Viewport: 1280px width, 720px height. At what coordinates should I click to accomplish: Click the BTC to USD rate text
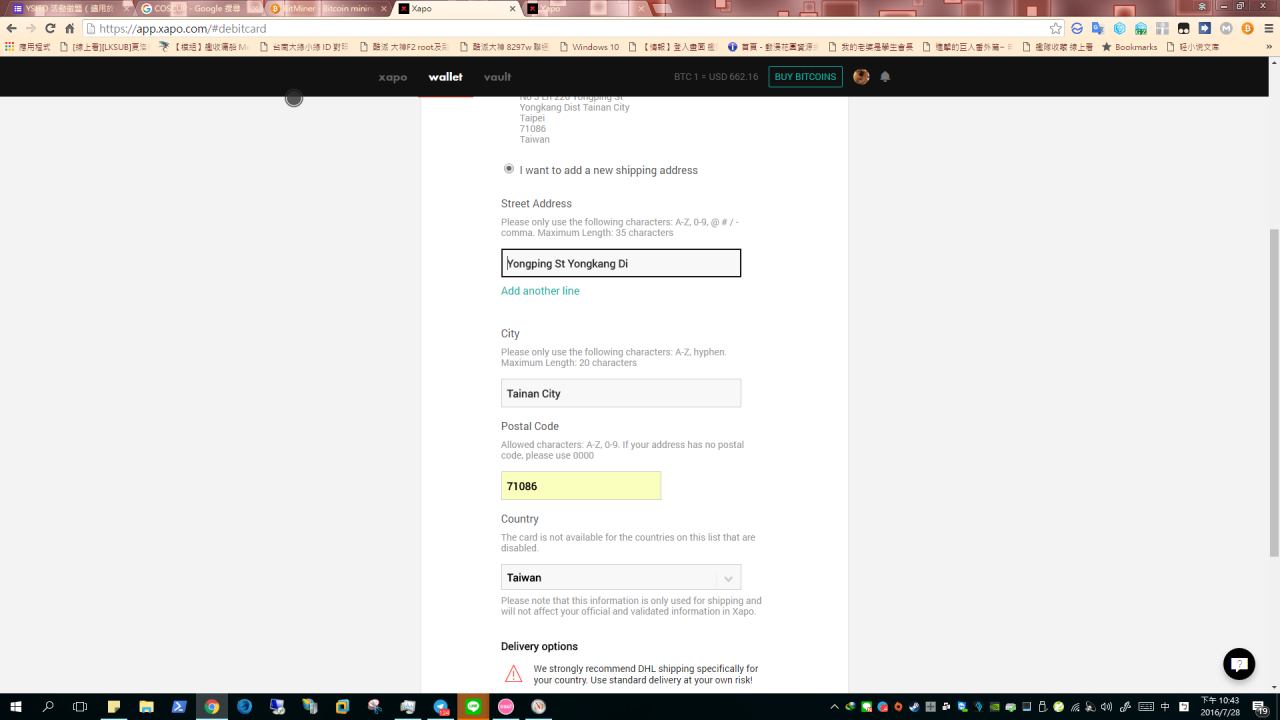point(716,77)
